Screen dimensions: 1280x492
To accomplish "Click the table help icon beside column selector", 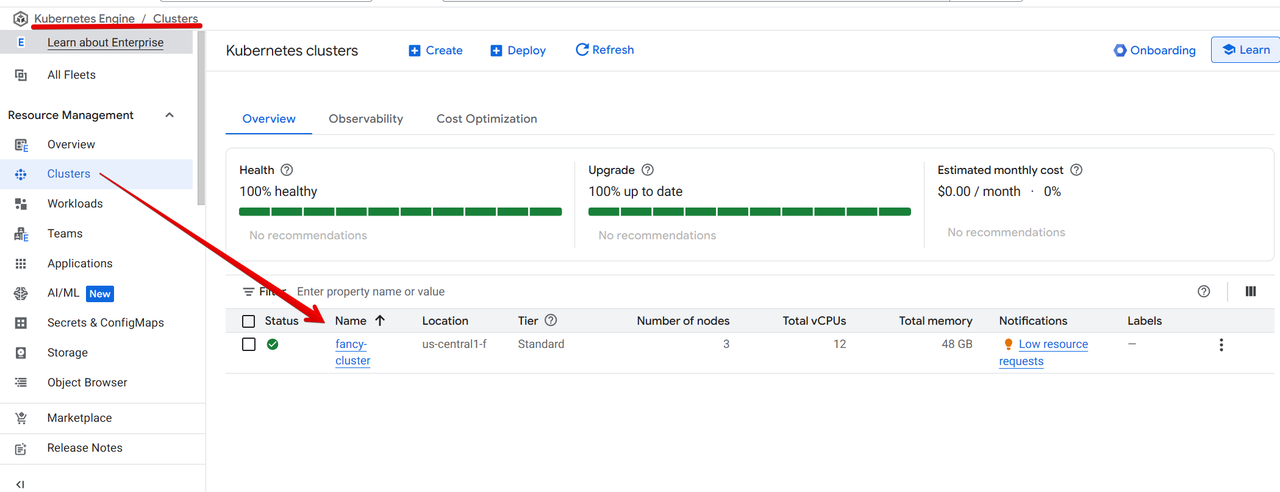I will (1204, 292).
